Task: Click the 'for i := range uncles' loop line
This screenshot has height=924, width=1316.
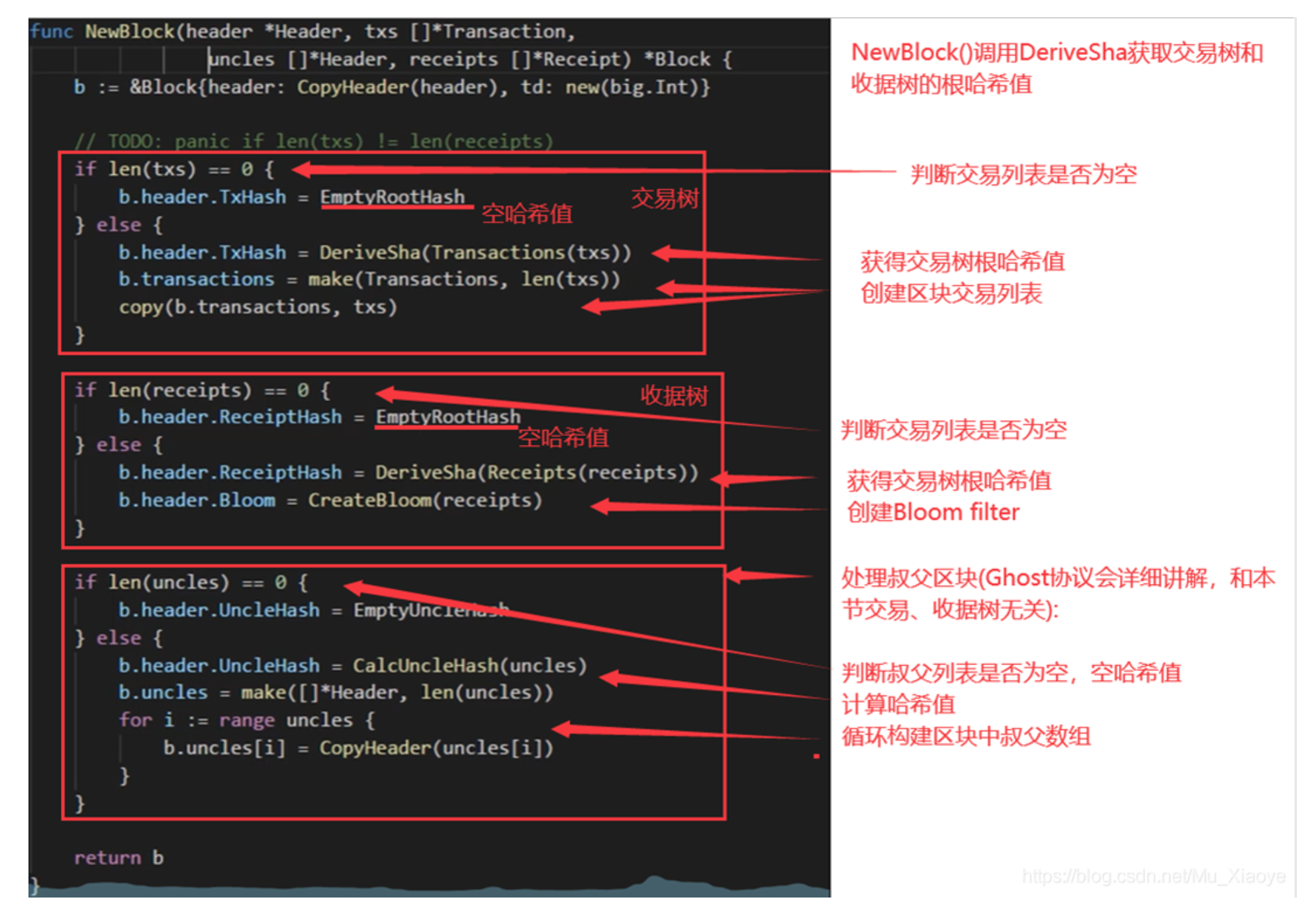Action: pos(246,719)
